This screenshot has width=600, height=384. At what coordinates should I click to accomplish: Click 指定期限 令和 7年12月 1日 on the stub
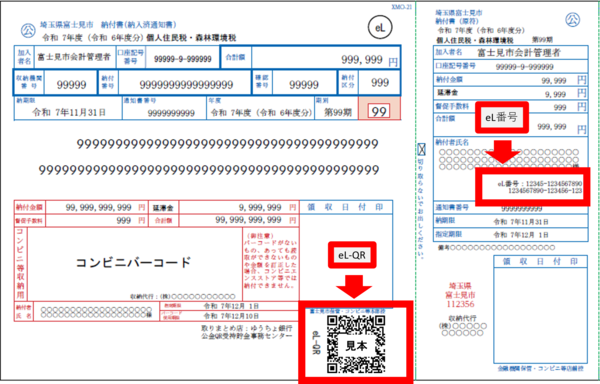(520, 234)
